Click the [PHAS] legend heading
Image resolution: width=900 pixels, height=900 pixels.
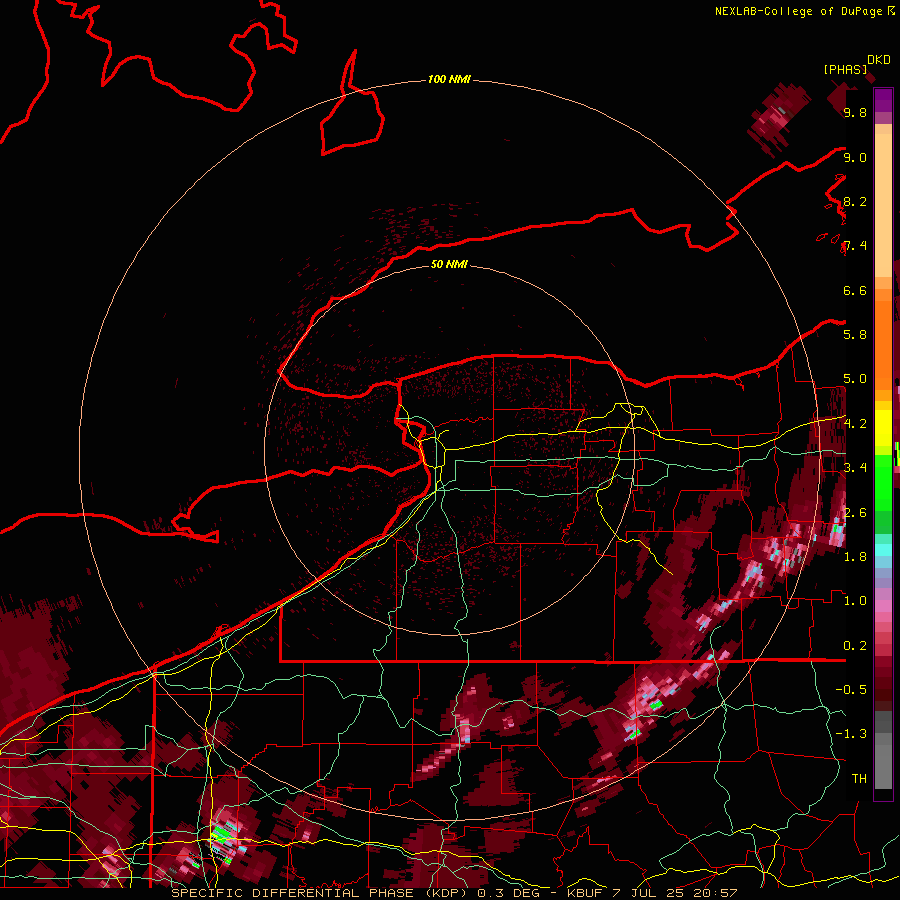[845, 69]
